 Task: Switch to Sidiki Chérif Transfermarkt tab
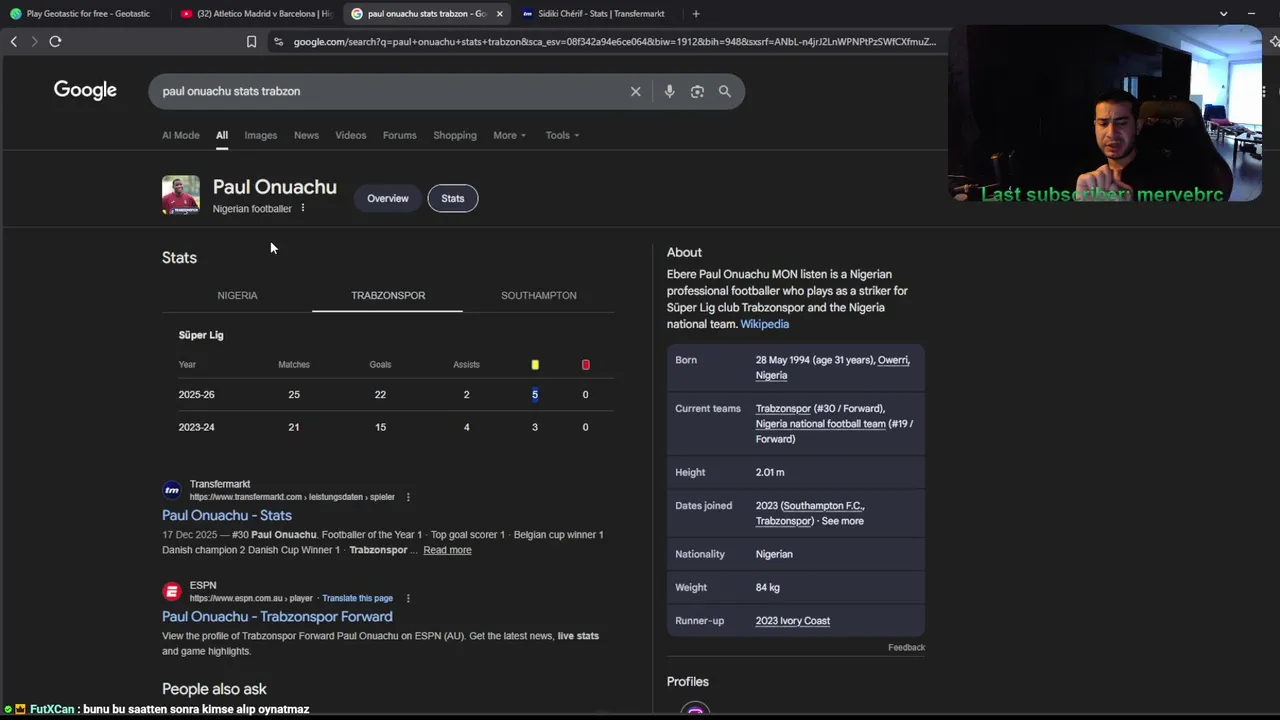pos(593,14)
